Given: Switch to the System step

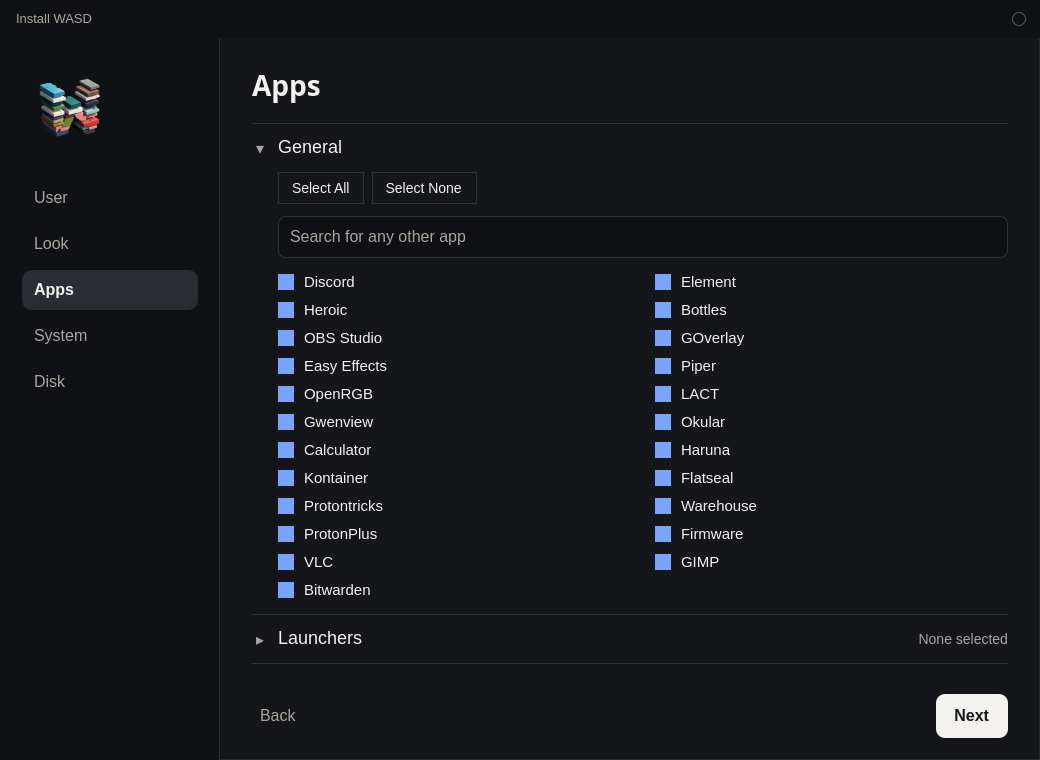Looking at the screenshot, I should tap(110, 336).
